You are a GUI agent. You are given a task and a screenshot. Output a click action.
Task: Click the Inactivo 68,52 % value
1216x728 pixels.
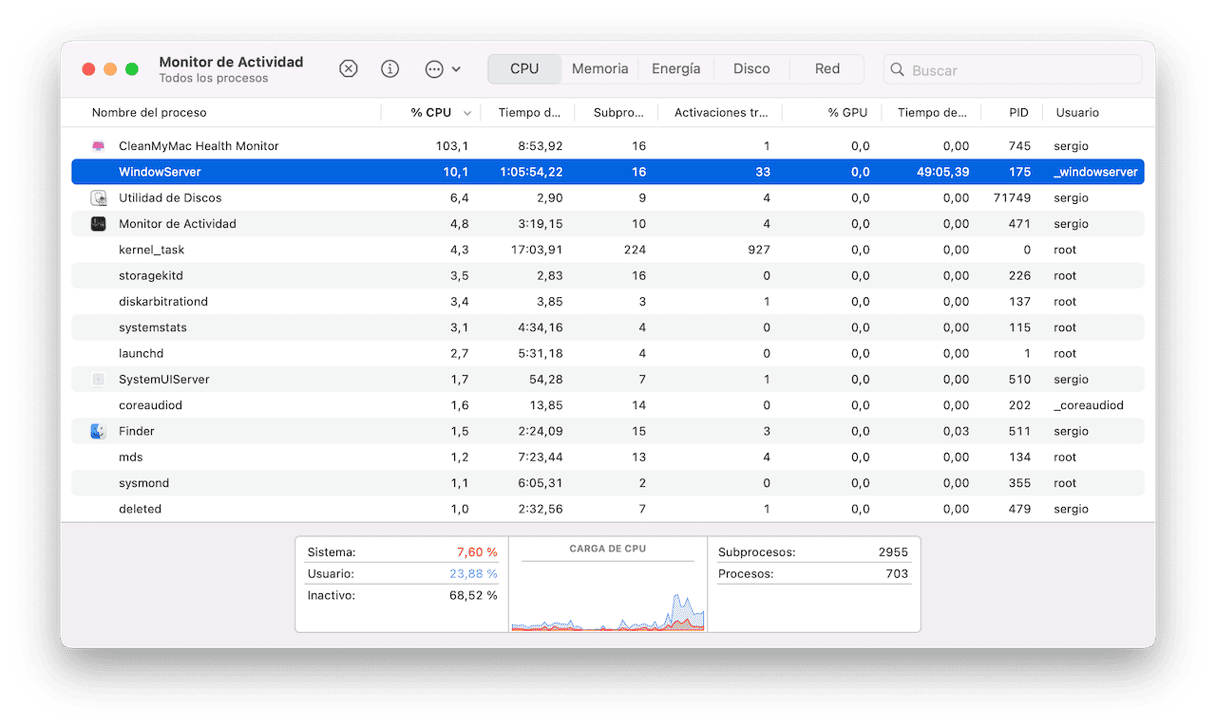point(473,596)
